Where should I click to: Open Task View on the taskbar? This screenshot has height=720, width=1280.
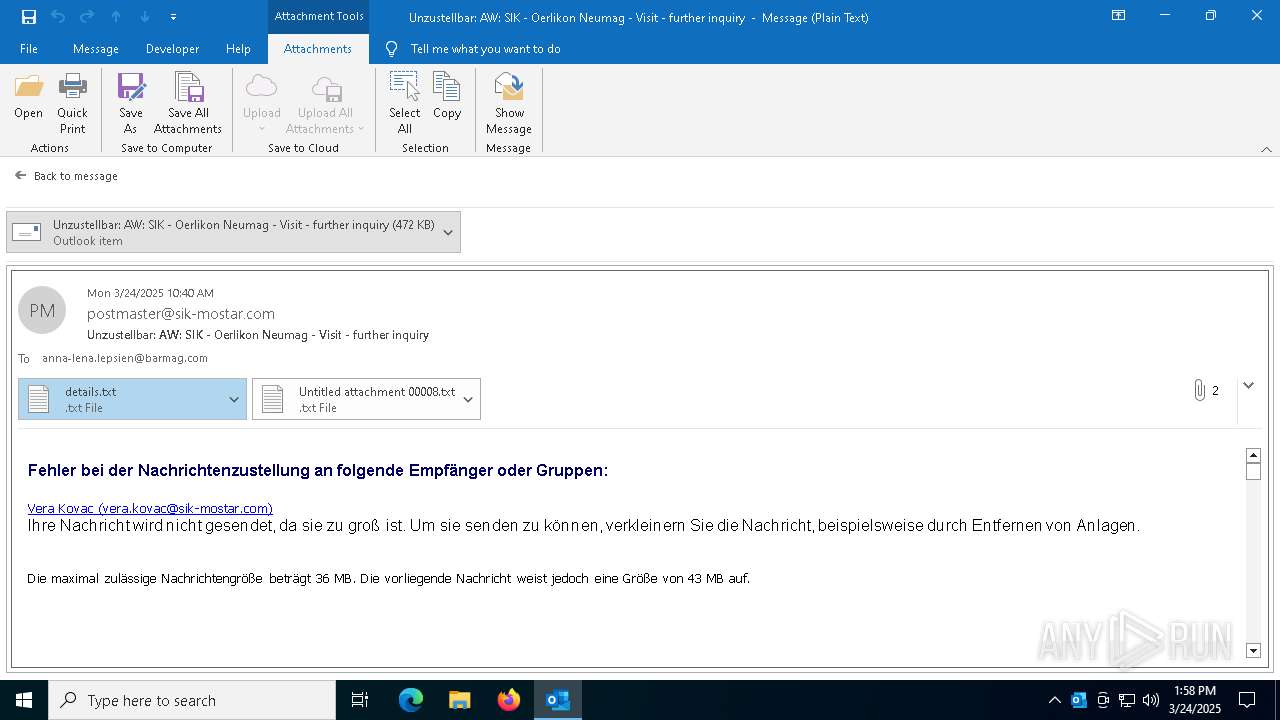coord(360,700)
